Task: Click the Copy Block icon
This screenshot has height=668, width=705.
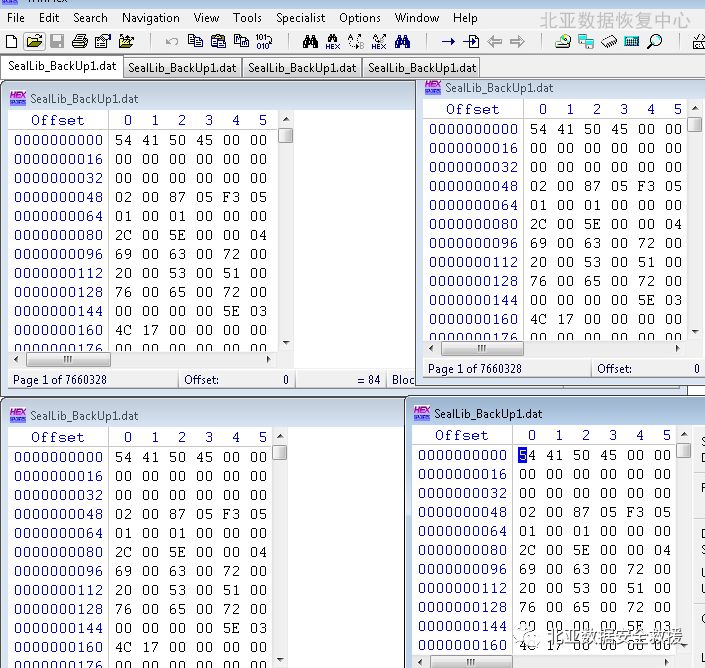Action: [195, 41]
